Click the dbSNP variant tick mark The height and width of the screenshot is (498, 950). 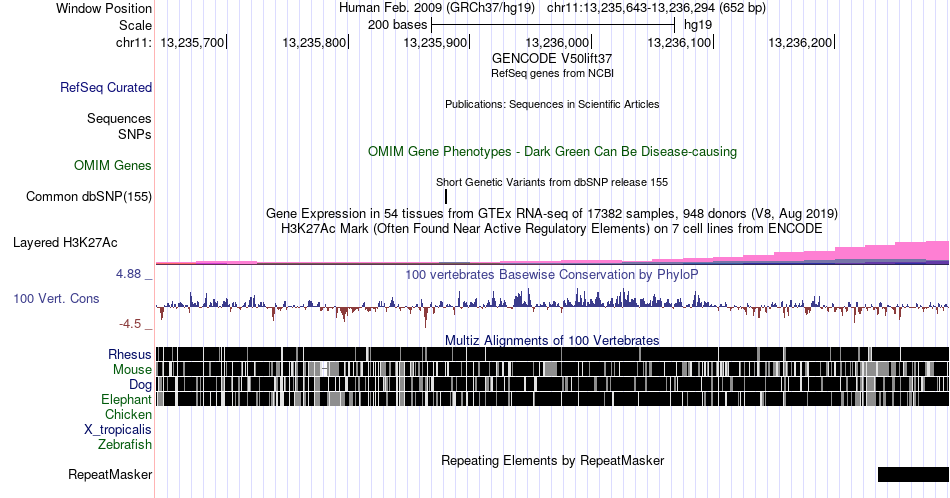click(x=446, y=196)
